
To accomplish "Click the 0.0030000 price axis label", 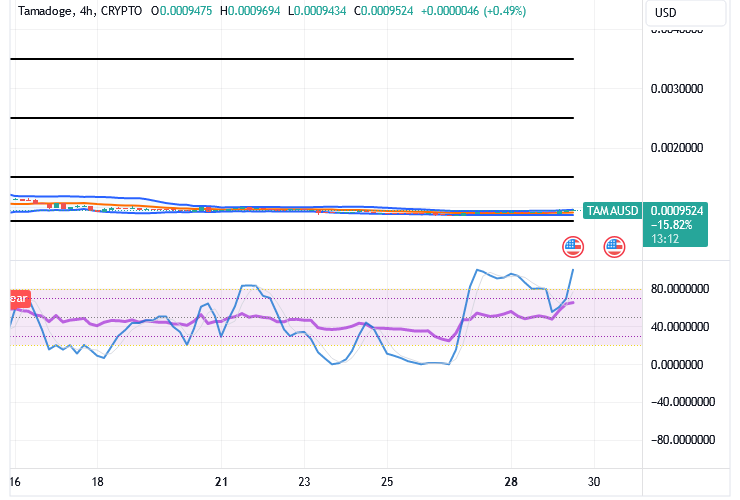I will (677, 89).
